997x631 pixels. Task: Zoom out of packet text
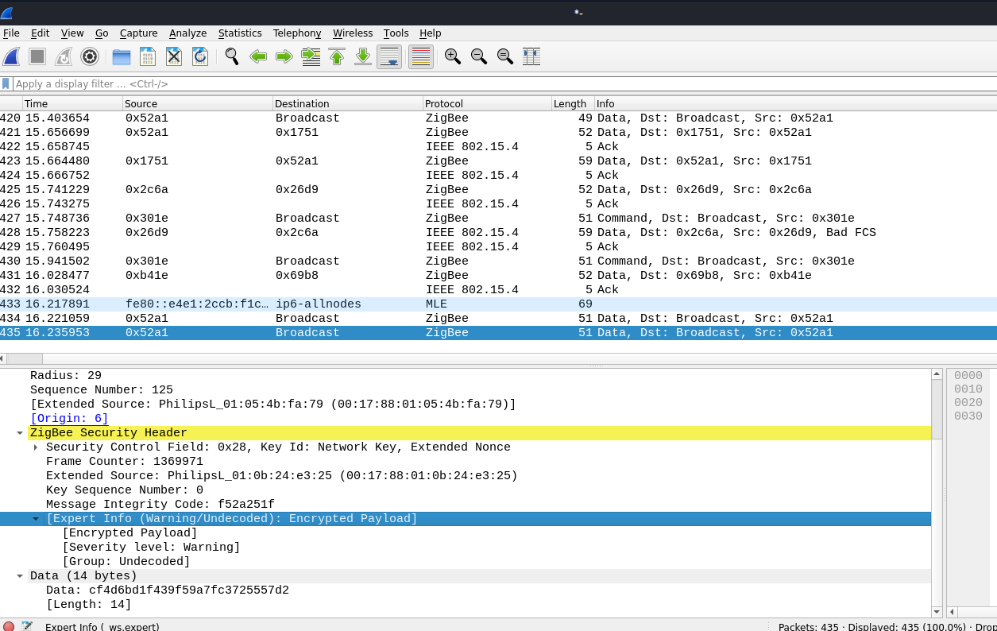click(x=478, y=57)
